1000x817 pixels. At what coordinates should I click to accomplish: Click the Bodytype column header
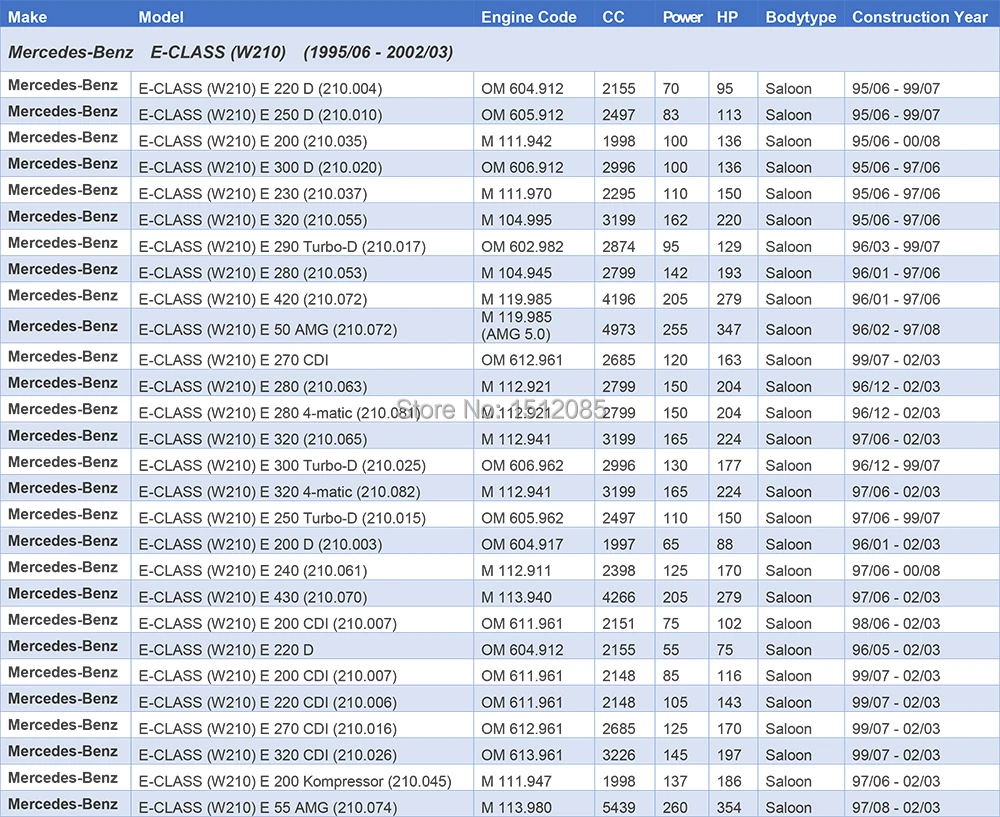pyautogui.click(x=800, y=17)
